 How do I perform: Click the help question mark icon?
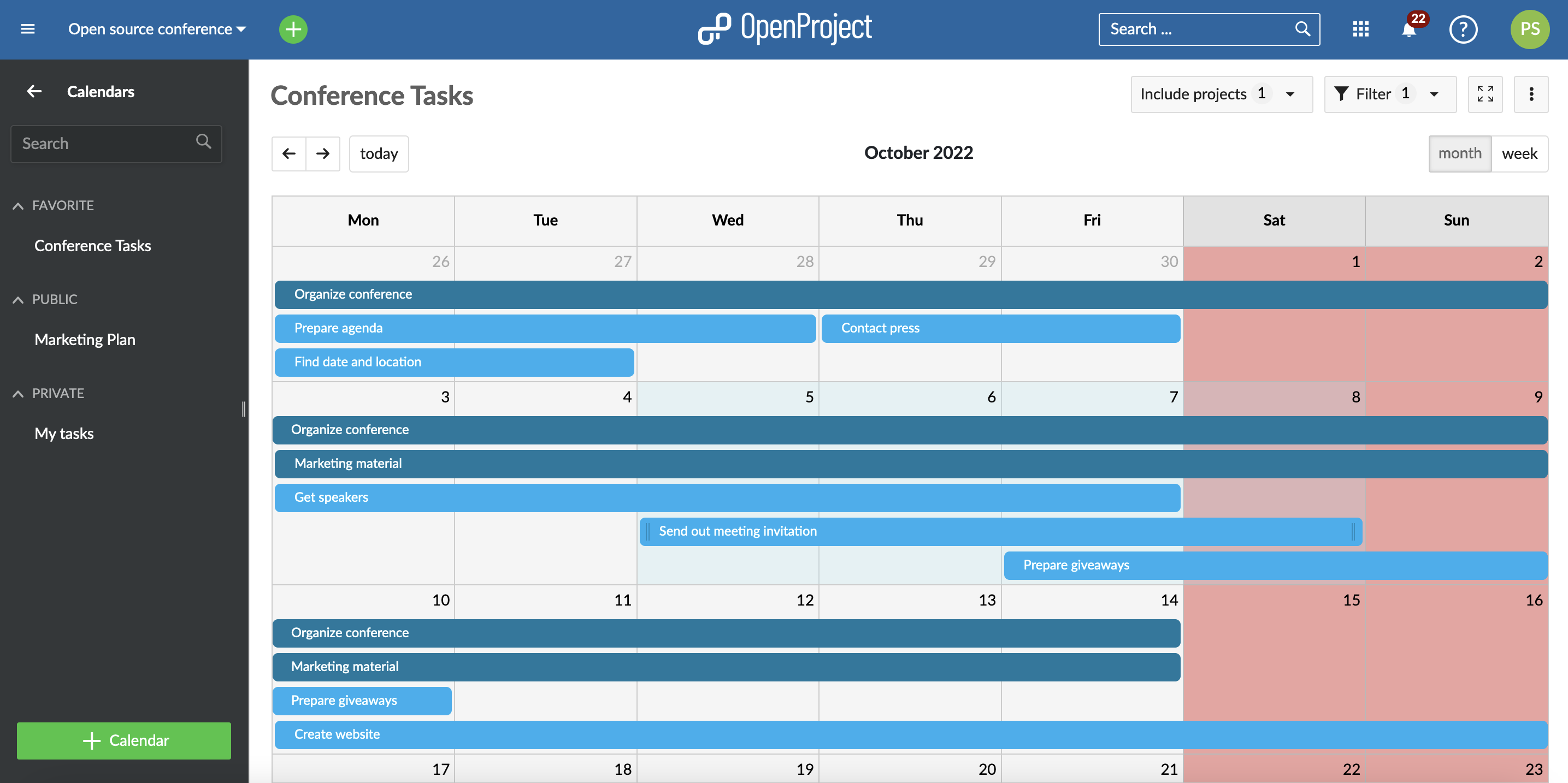(x=1462, y=28)
